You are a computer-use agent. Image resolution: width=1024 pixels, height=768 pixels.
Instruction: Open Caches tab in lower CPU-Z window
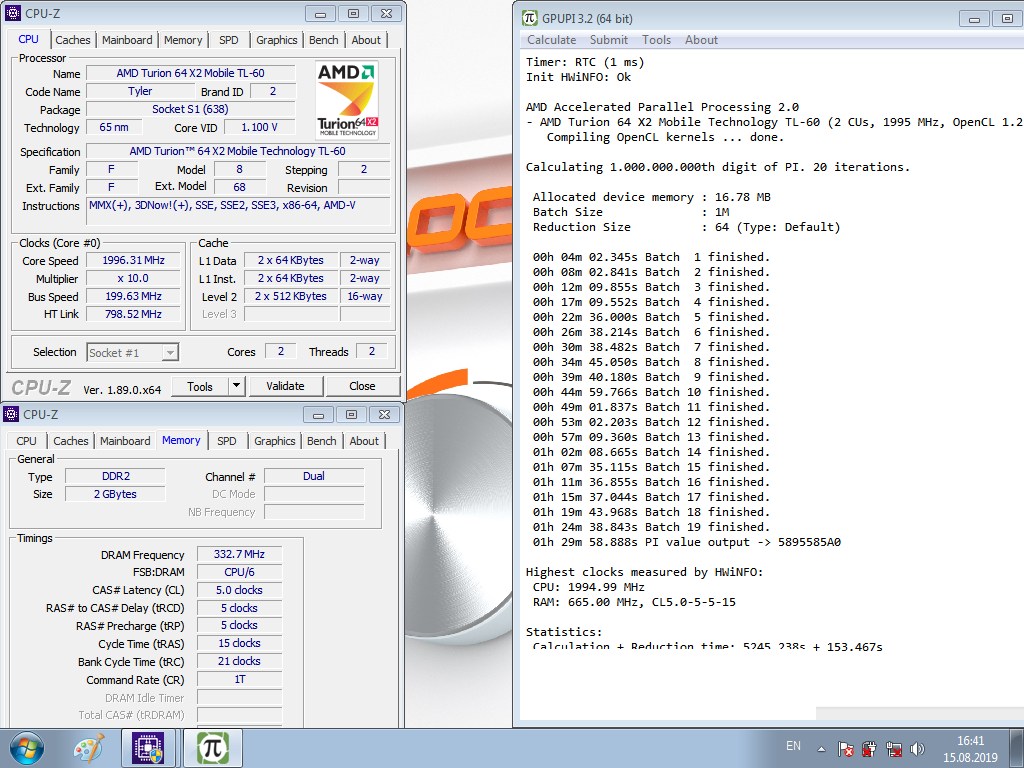pos(71,441)
